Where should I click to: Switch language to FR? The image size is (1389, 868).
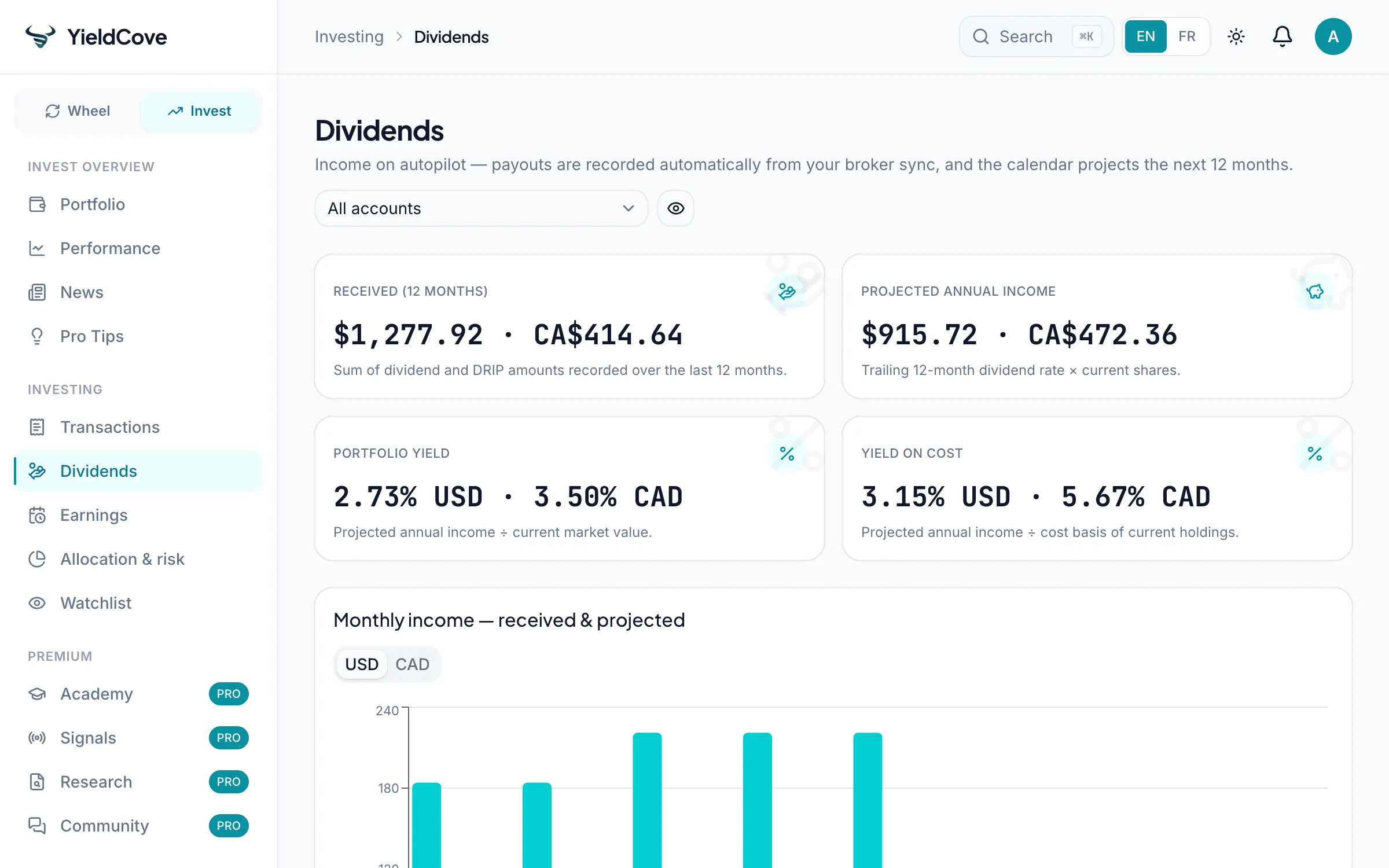pyautogui.click(x=1187, y=36)
